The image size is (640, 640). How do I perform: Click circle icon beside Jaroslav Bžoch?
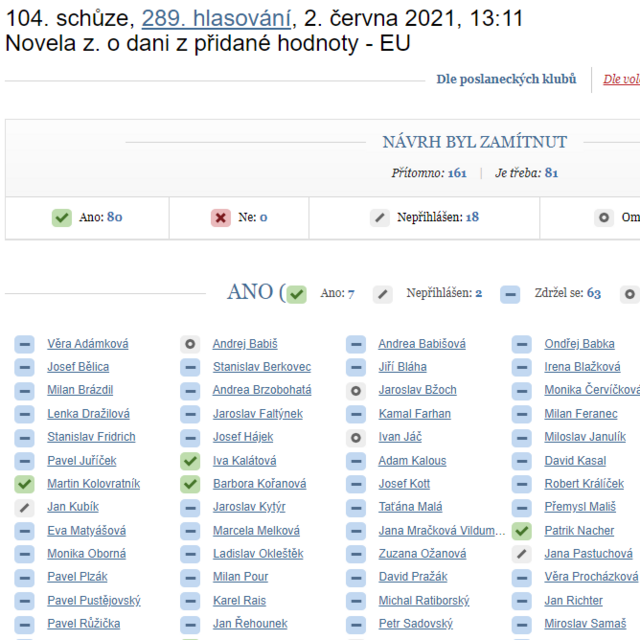[355, 391]
